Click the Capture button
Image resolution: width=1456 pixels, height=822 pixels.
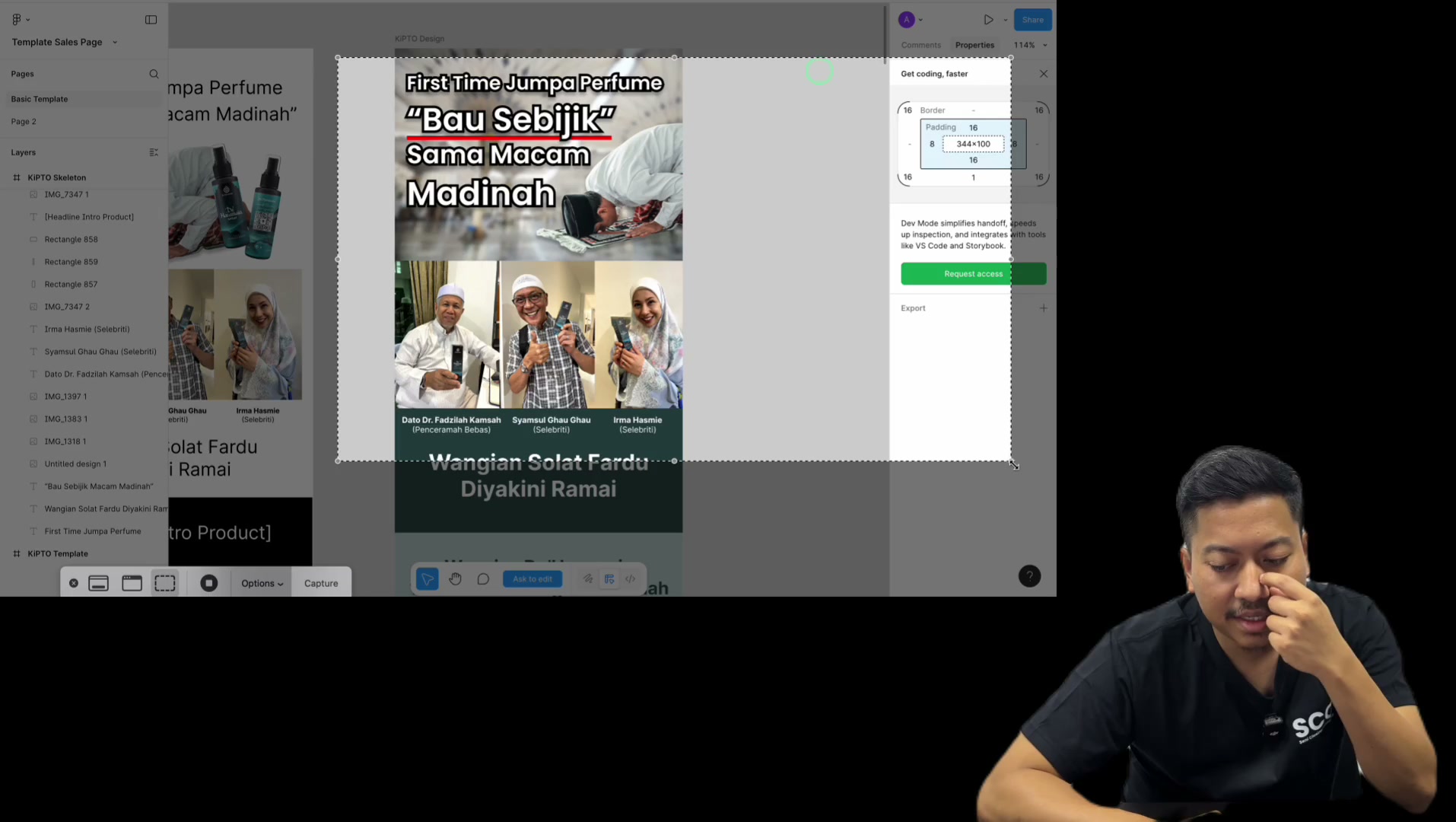(x=321, y=583)
